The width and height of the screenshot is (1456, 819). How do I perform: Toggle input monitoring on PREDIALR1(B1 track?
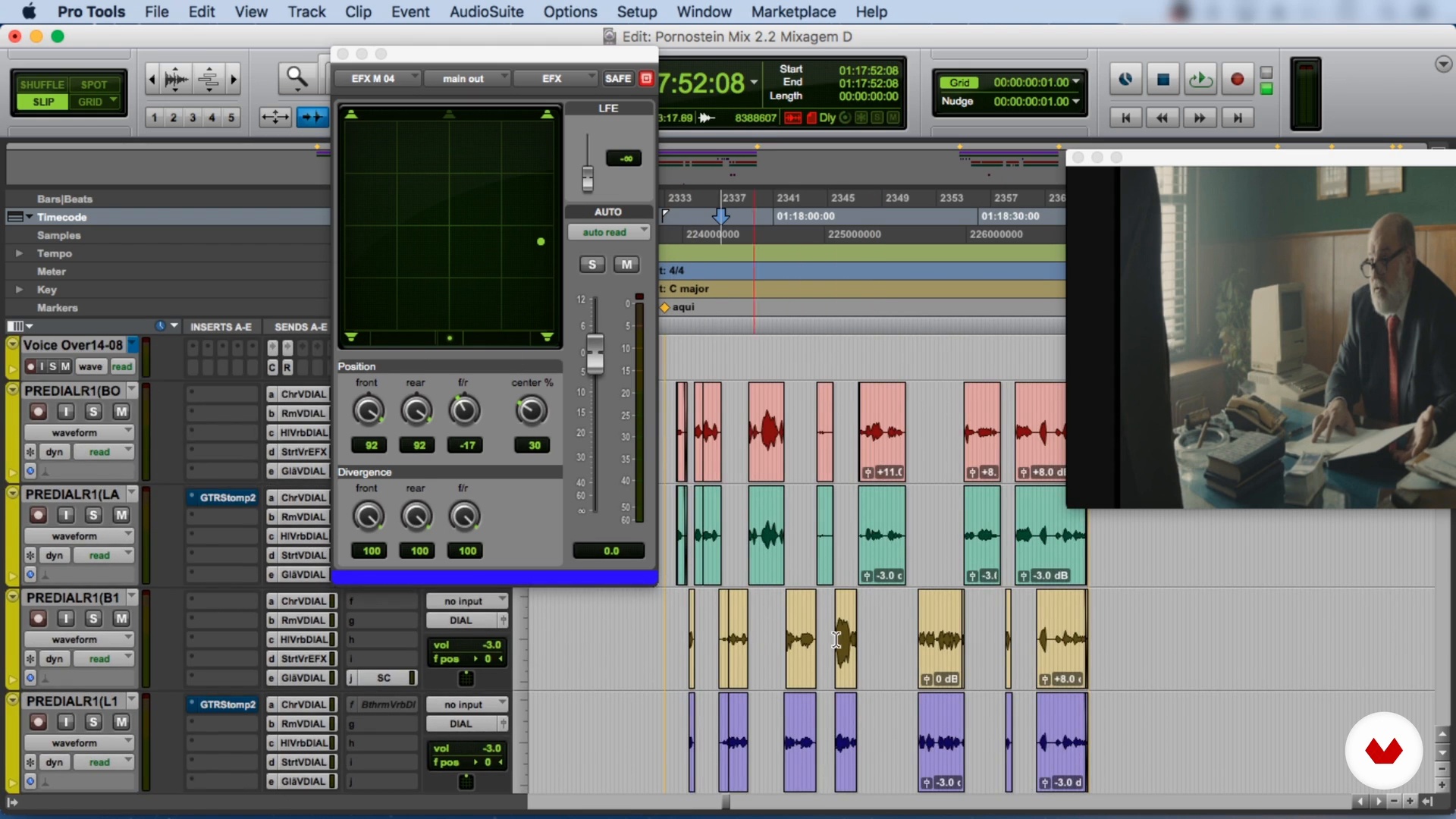tap(66, 619)
